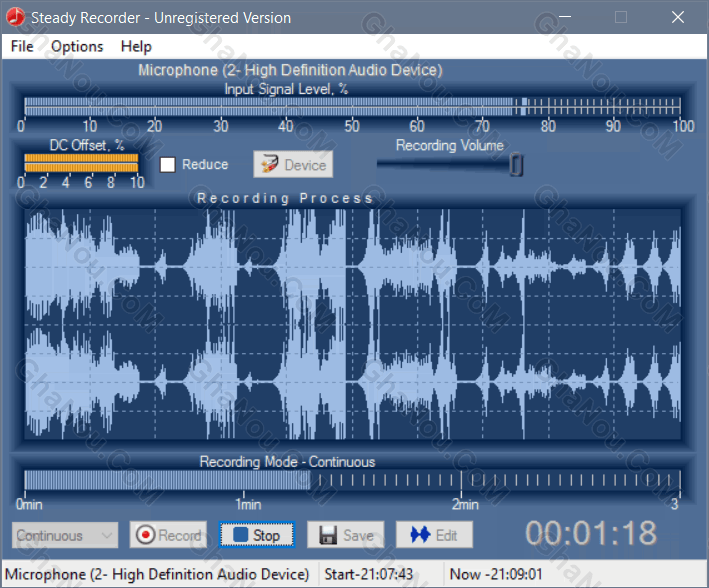Click the 1min marker on the time scale
The width and height of the screenshot is (709, 588).
tap(248, 504)
